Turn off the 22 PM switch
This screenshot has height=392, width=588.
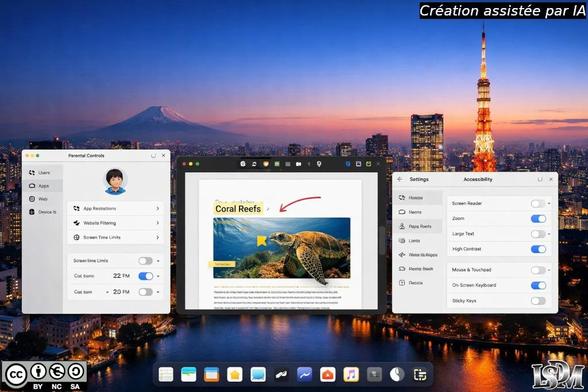[145, 276]
